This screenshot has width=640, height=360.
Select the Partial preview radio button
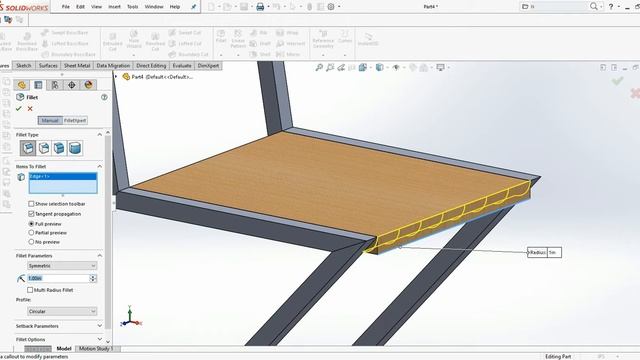(31, 233)
